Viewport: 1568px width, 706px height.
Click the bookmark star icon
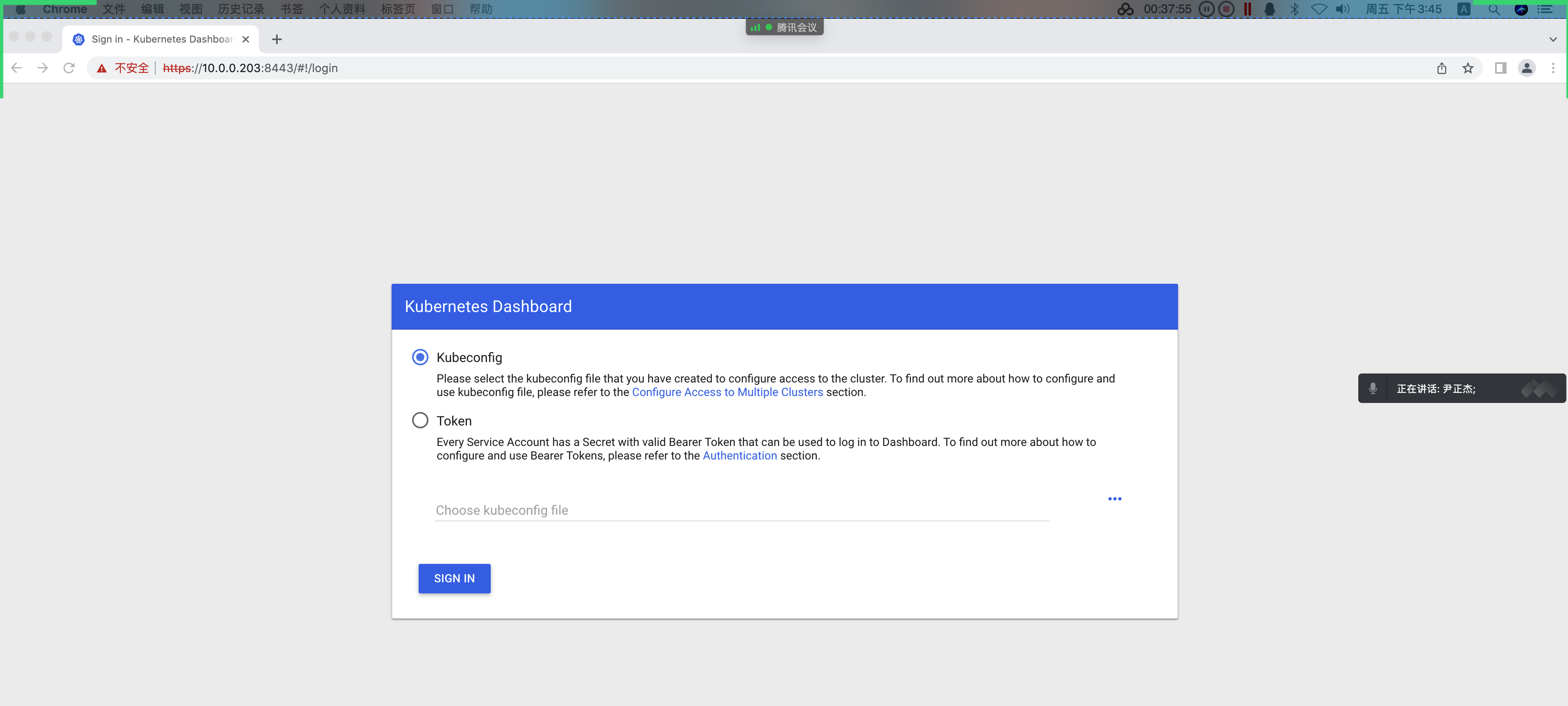1468,68
